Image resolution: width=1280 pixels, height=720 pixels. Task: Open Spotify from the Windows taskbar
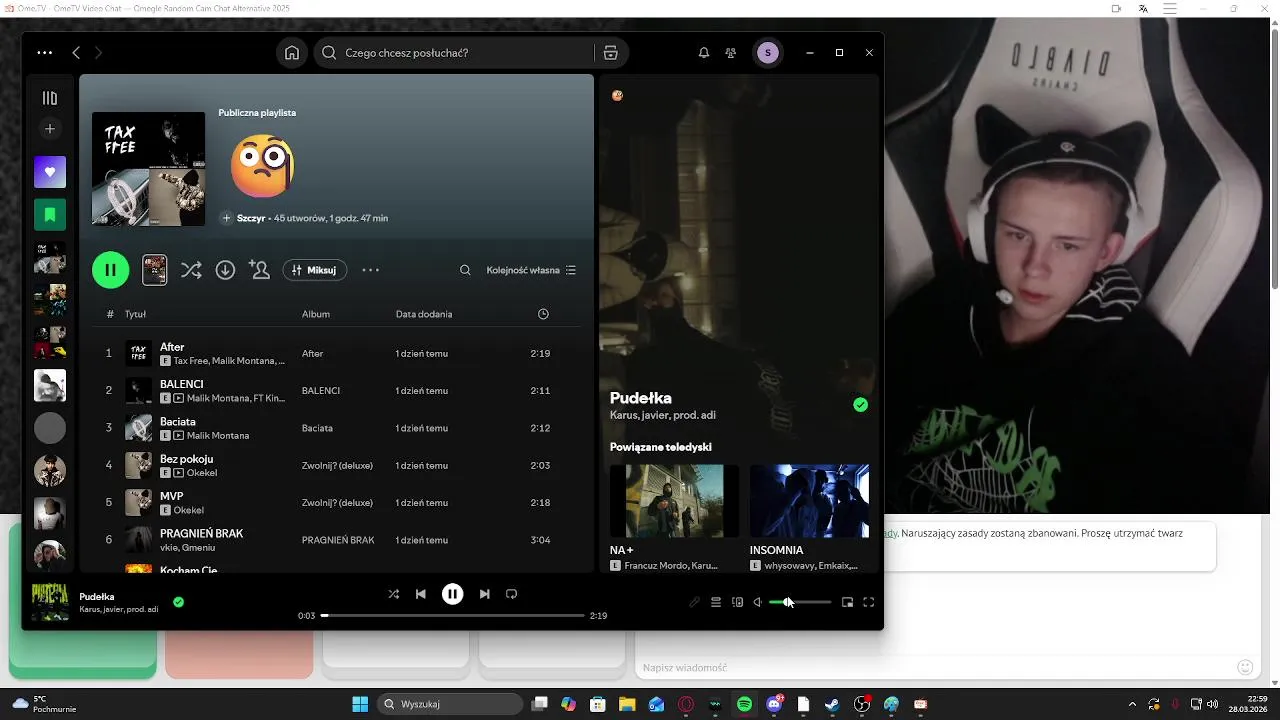pyautogui.click(x=745, y=704)
